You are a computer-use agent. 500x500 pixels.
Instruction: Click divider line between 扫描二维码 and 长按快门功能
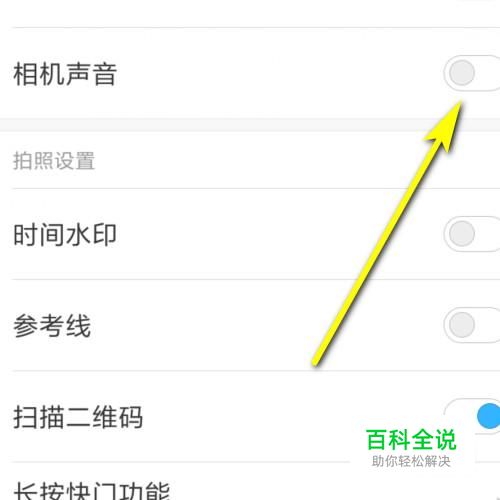click(x=180, y=462)
